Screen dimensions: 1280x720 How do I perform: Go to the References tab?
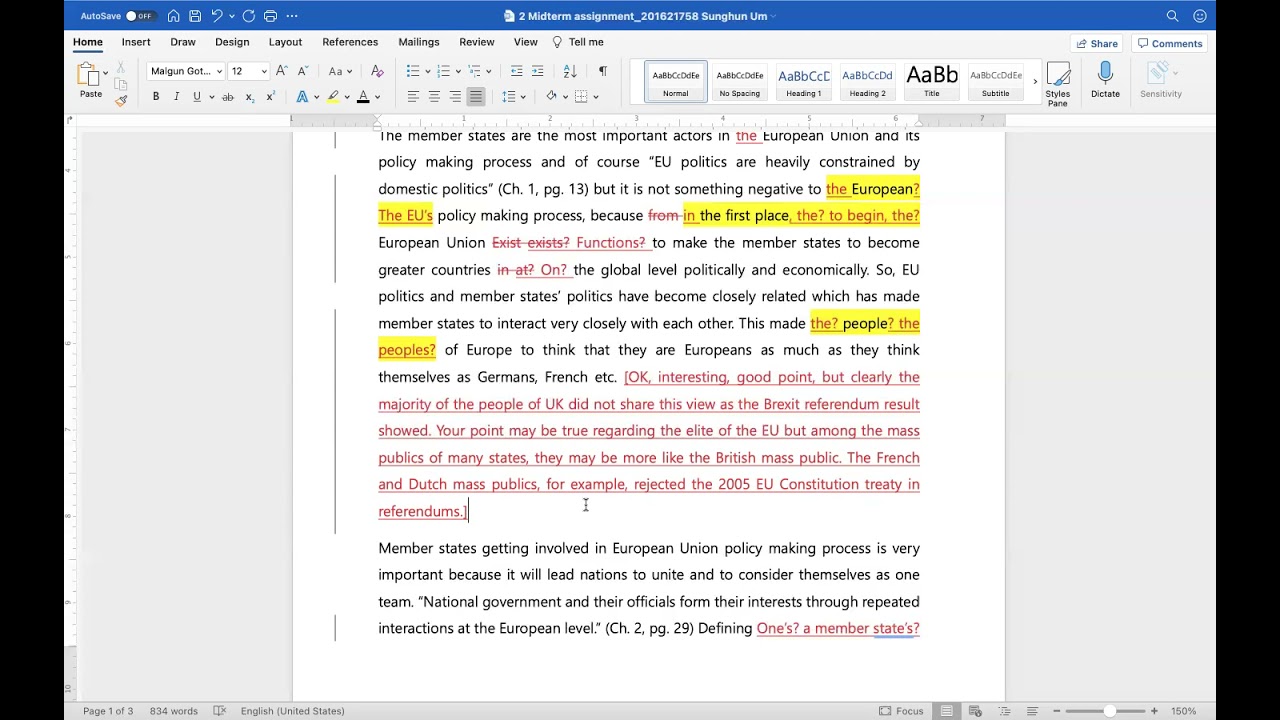(350, 42)
